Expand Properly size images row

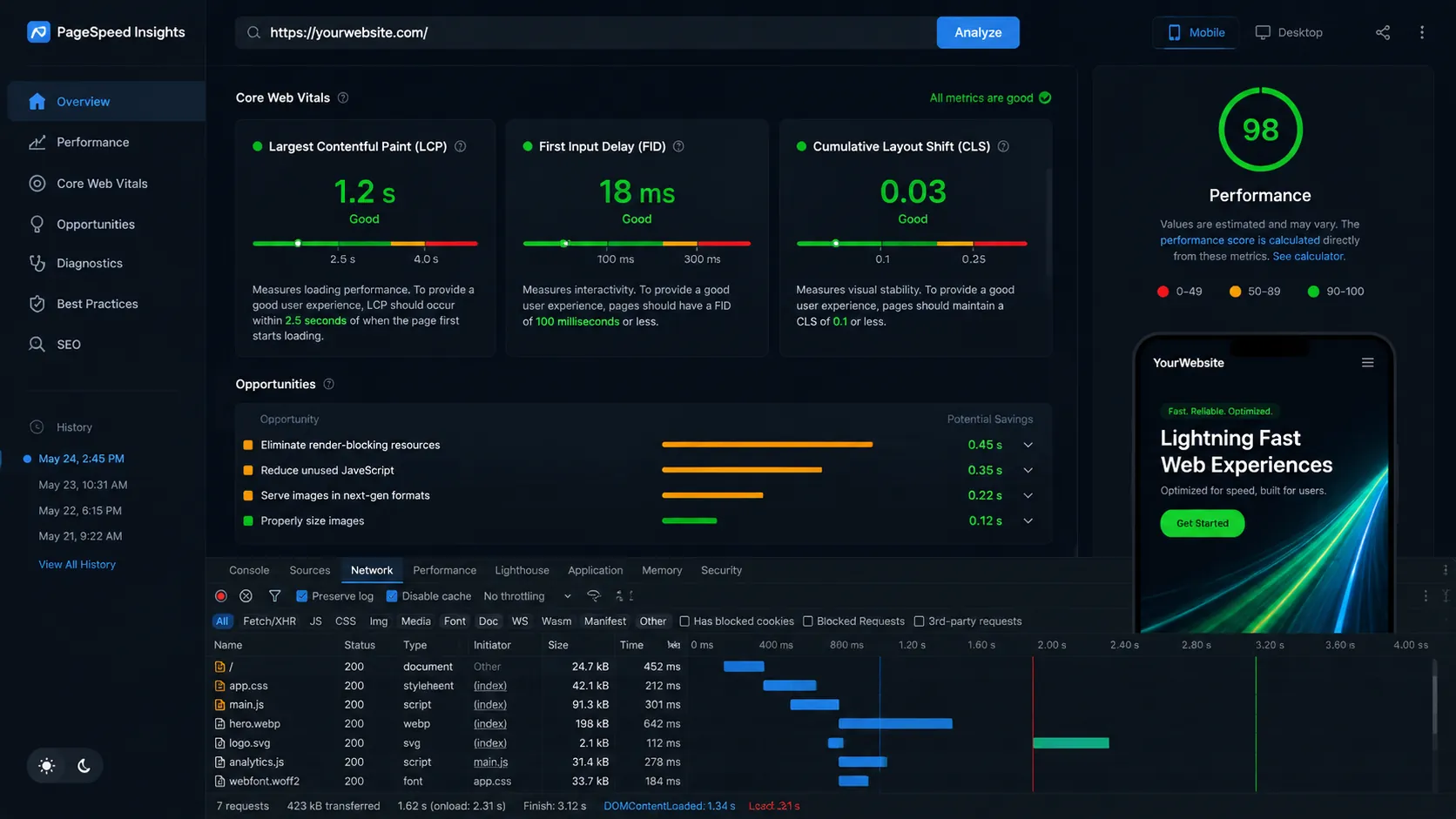1028,520
